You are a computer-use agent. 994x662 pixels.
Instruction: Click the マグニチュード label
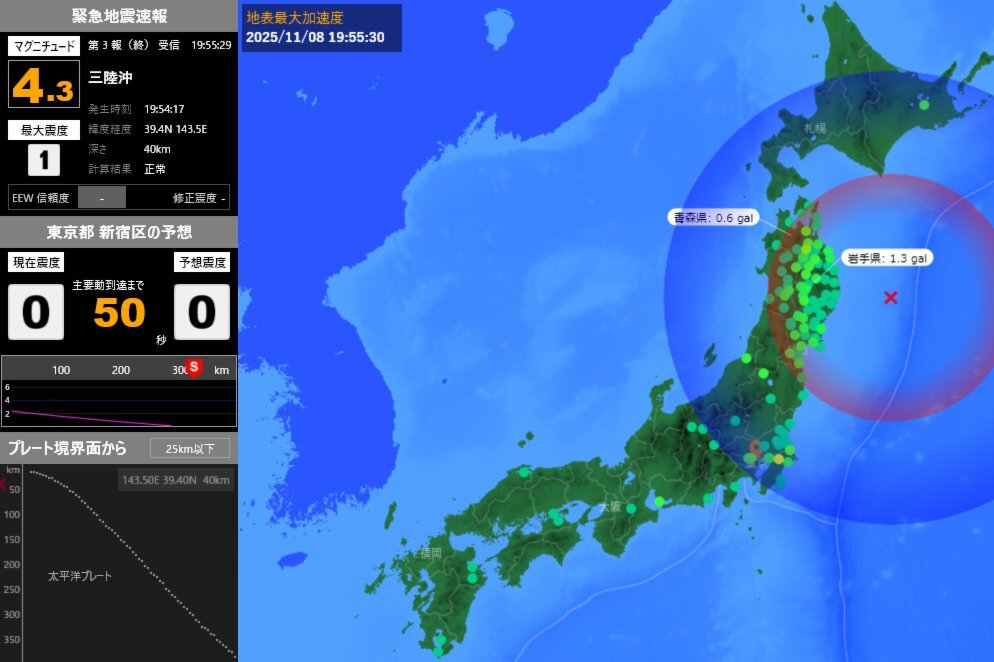[44, 46]
